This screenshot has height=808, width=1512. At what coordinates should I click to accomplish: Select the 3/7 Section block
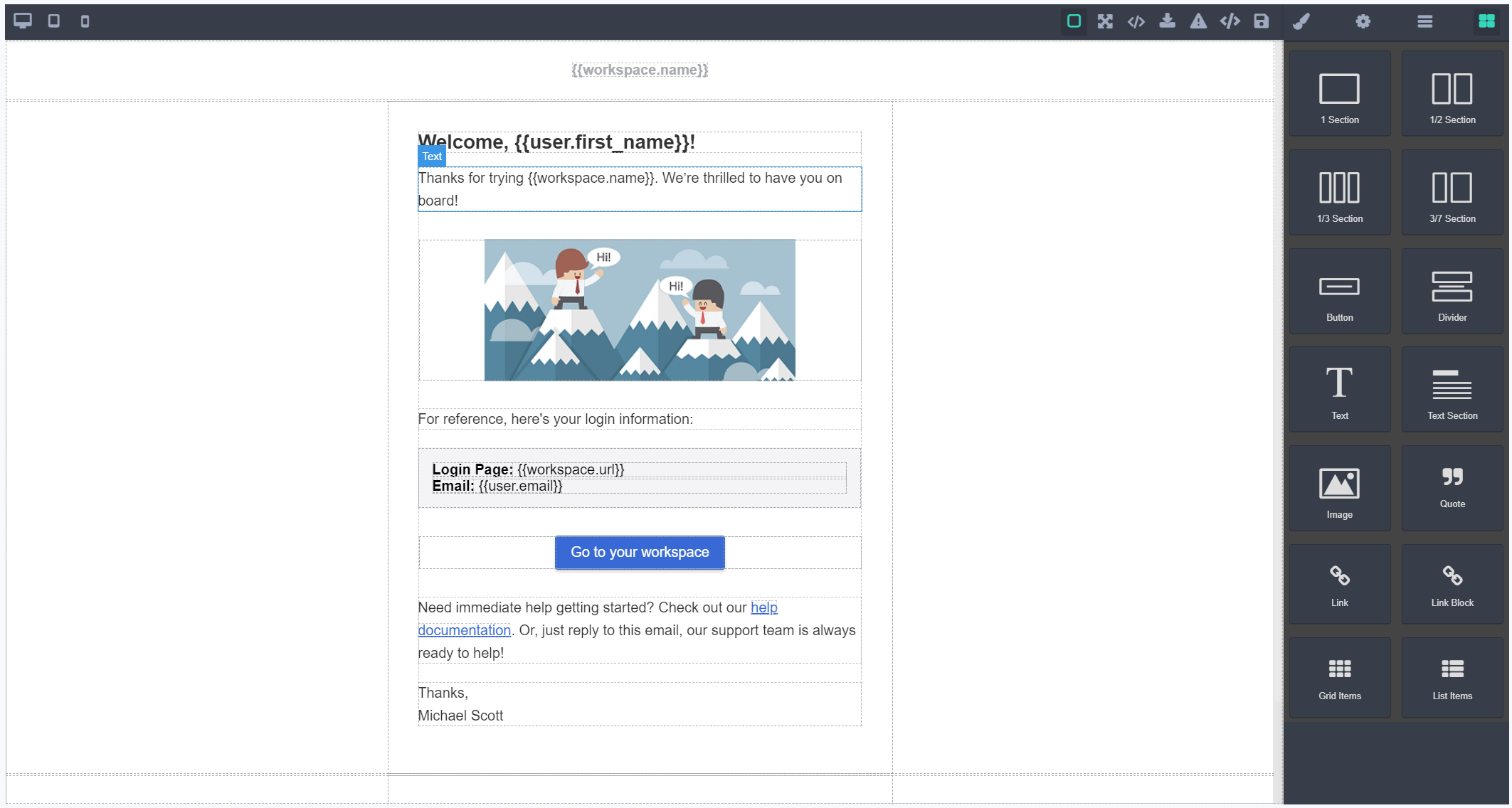tap(1453, 193)
